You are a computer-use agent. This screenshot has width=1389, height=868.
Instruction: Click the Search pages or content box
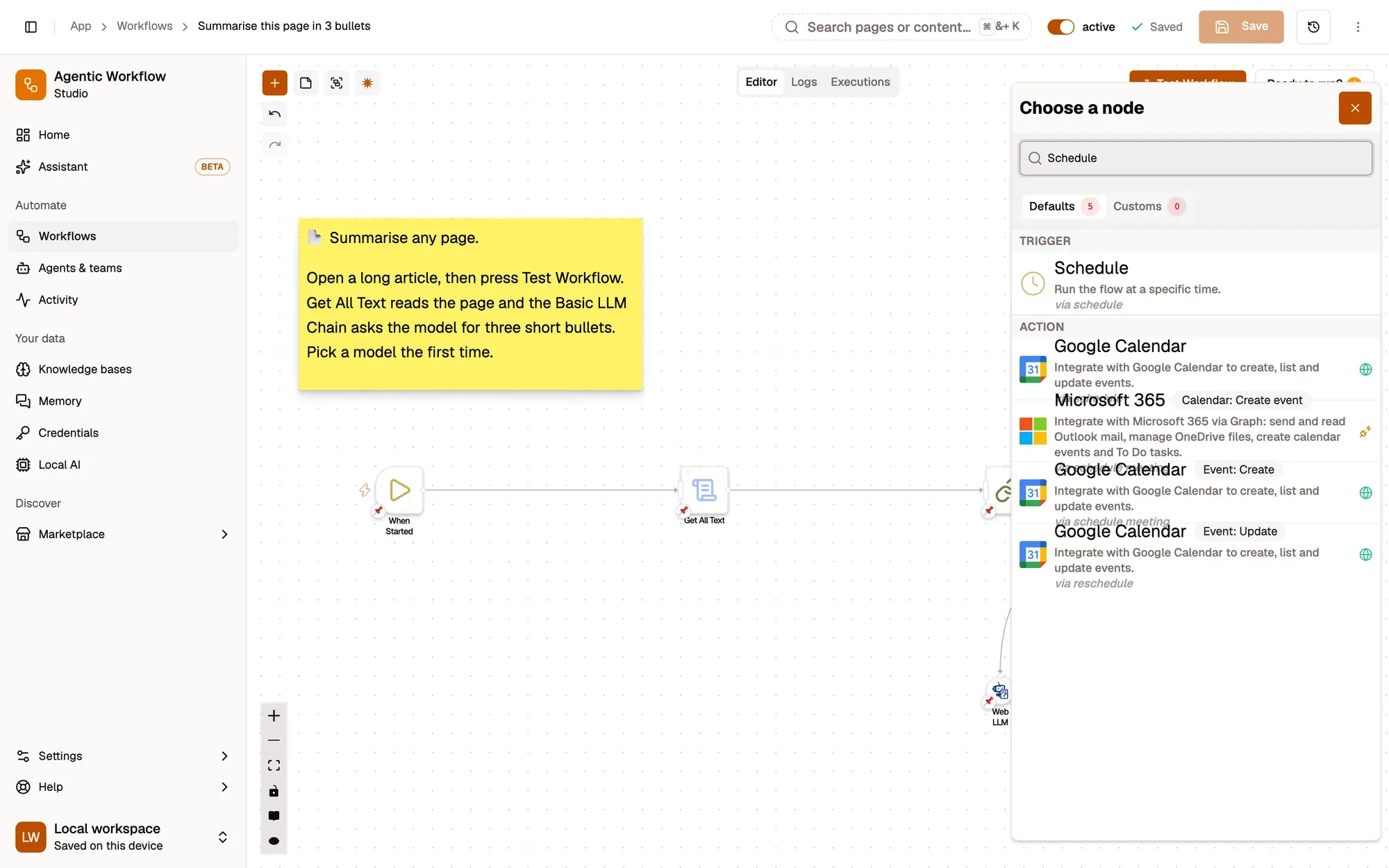pos(901,26)
